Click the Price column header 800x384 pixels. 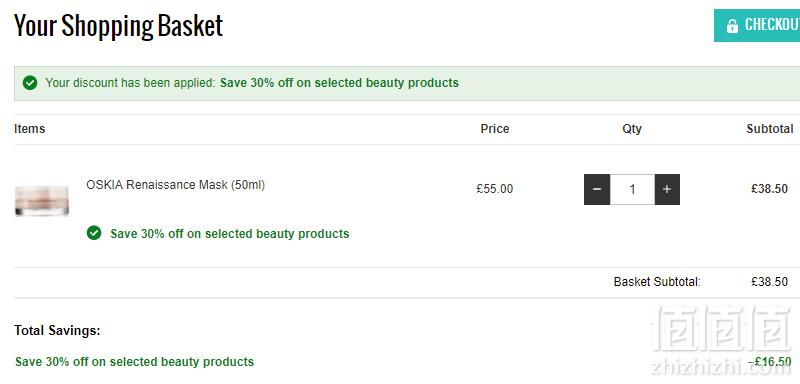tap(495, 129)
